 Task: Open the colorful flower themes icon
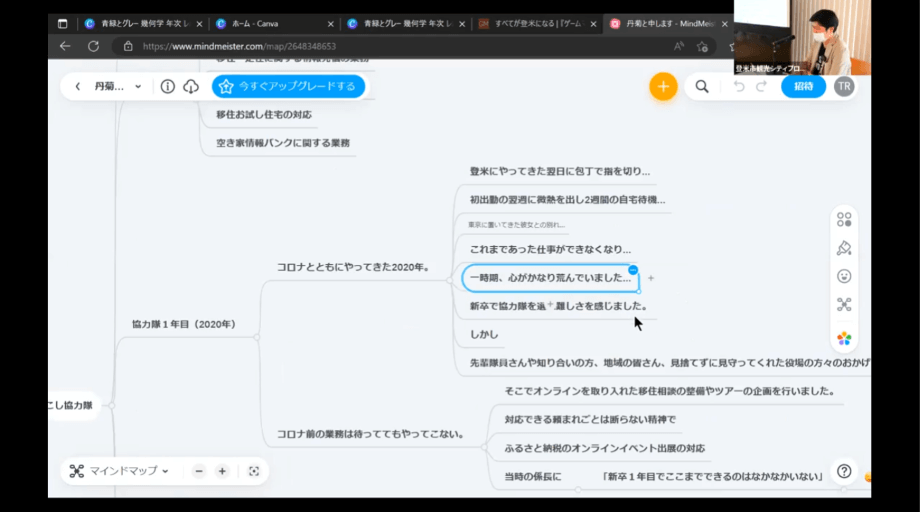[x=844, y=338]
